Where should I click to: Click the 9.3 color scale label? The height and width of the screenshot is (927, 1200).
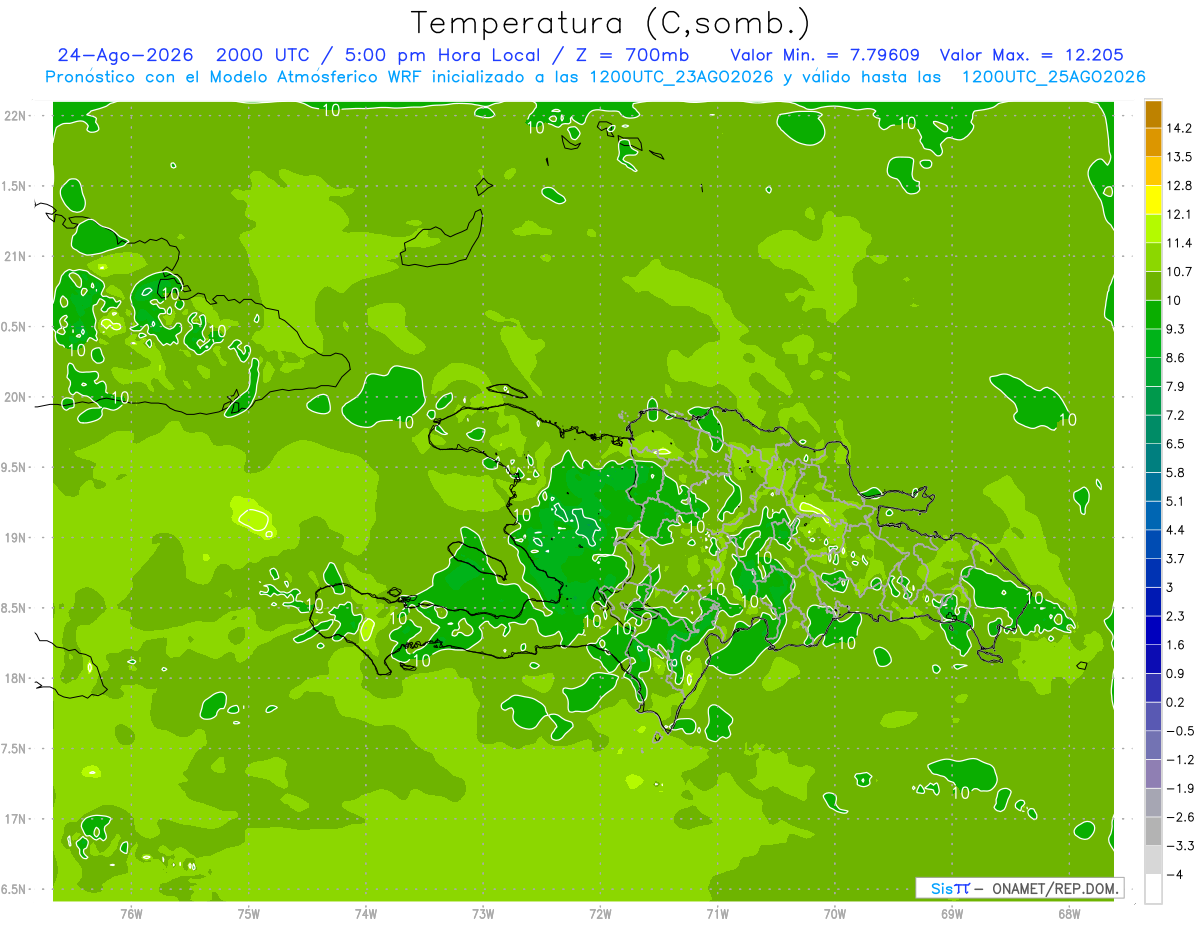tap(1176, 329)
